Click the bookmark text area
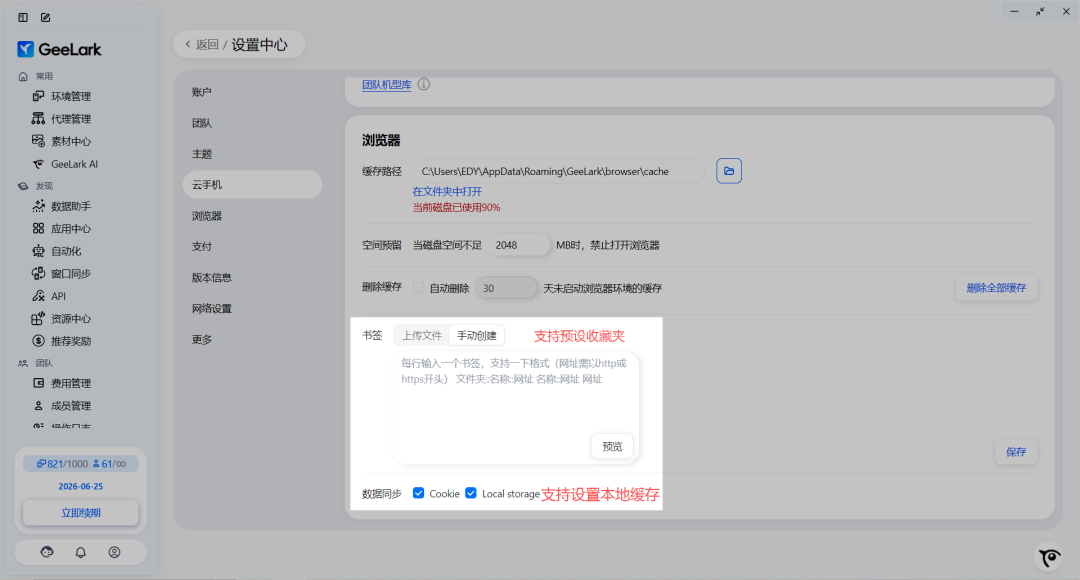1080x580 pixels. tap(516, 406)
